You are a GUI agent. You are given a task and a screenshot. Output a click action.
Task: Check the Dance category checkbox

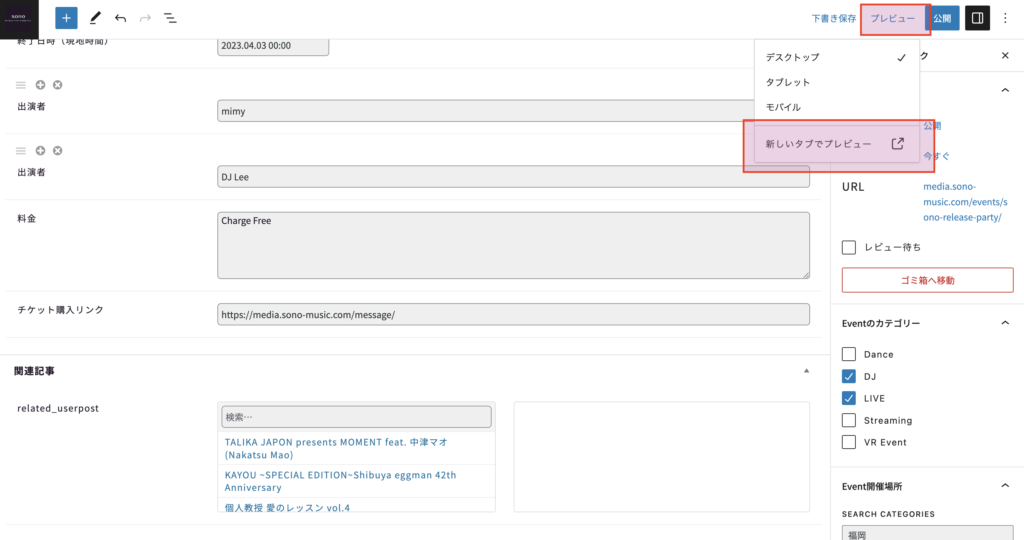click(849, 354)
